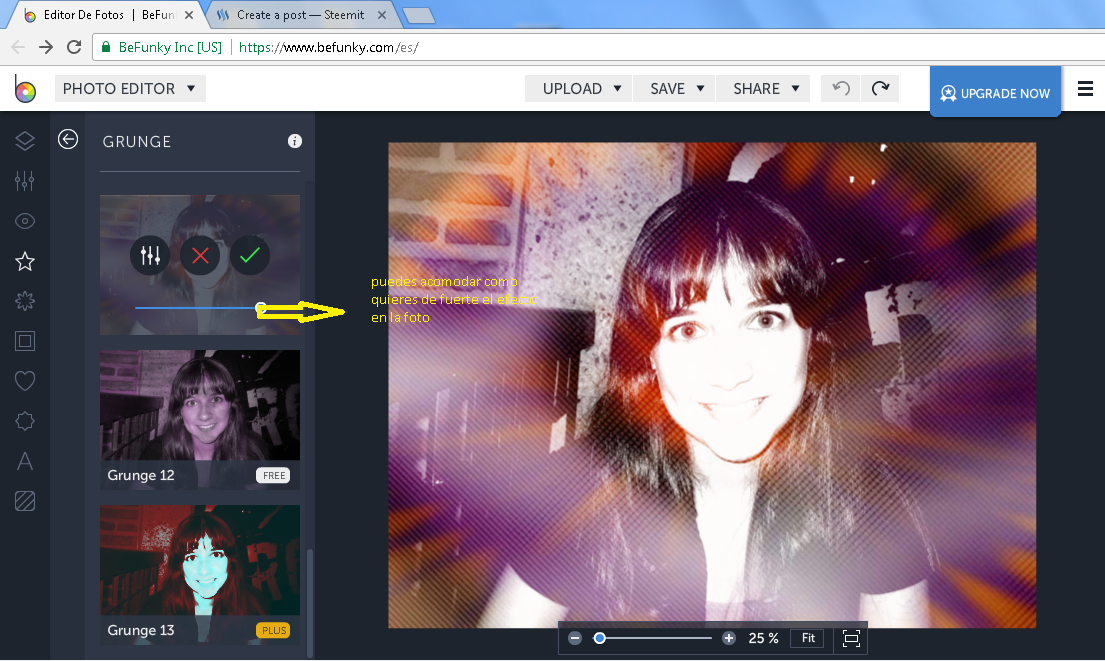
Task: Open the Frames square icon
Action: (25, 341)
